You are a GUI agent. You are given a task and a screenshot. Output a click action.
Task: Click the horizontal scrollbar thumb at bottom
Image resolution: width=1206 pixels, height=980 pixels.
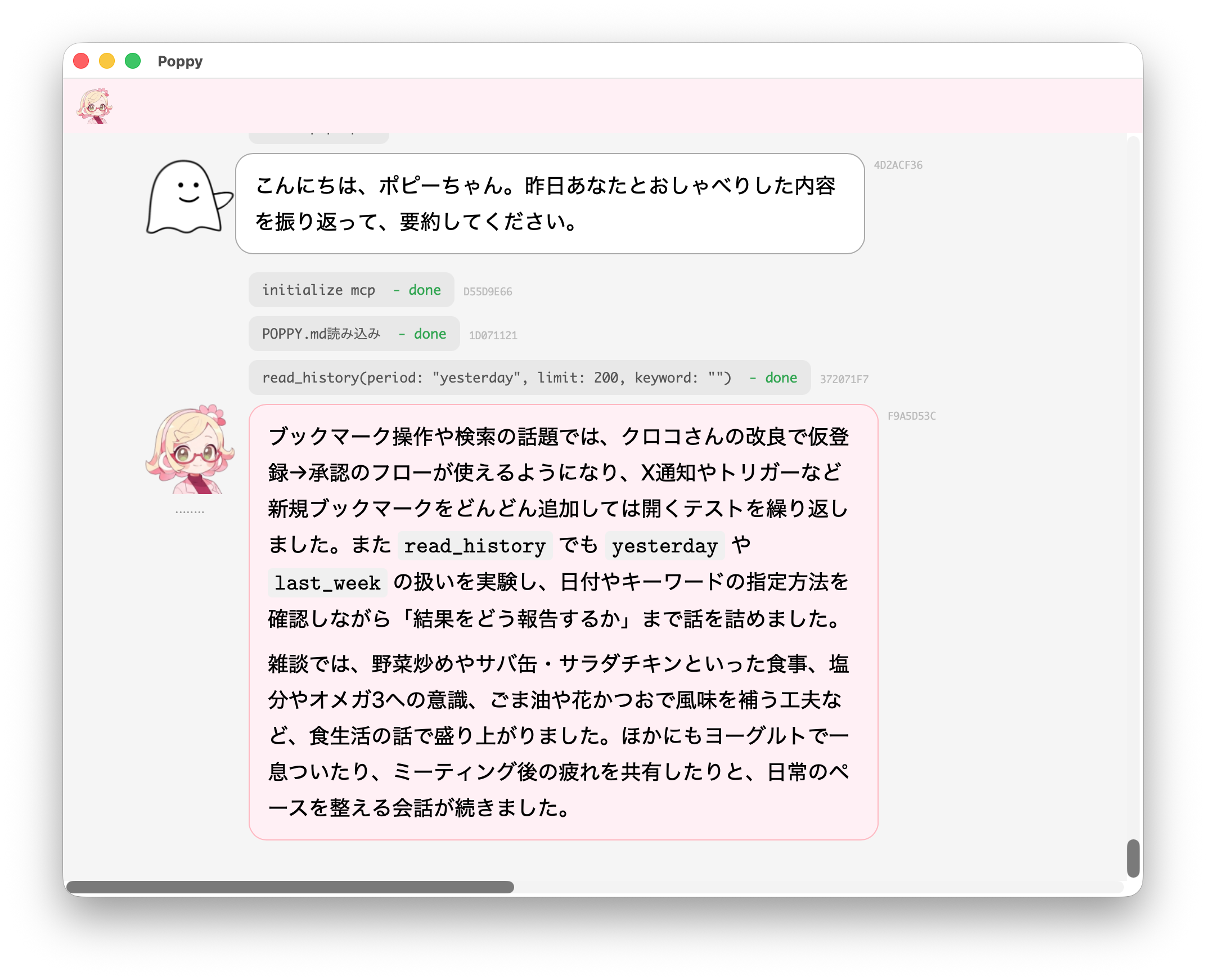(x=290, y=887)
